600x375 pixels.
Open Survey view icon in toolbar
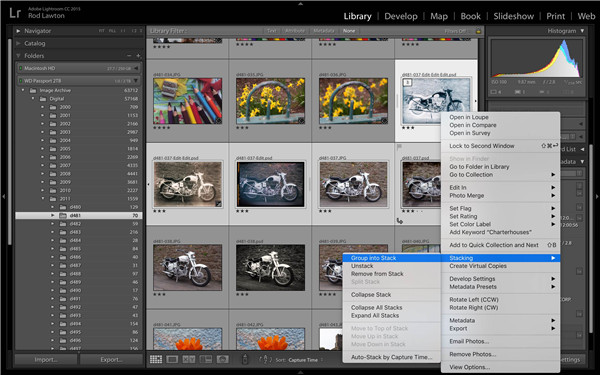pyautogui.click(x=206, y=359)
